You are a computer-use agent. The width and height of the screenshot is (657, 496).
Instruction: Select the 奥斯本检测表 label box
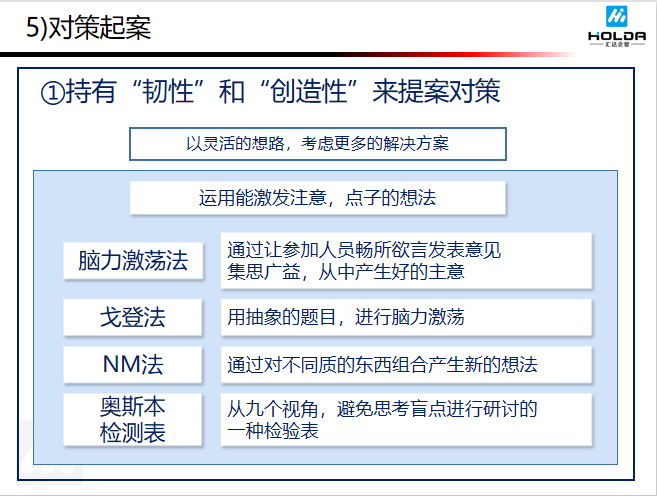pos(133,420)
